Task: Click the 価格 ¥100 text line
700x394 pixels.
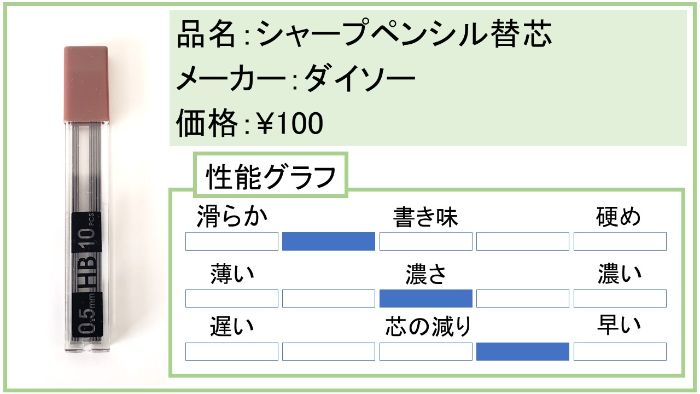Action: click(x=250, y=123)
